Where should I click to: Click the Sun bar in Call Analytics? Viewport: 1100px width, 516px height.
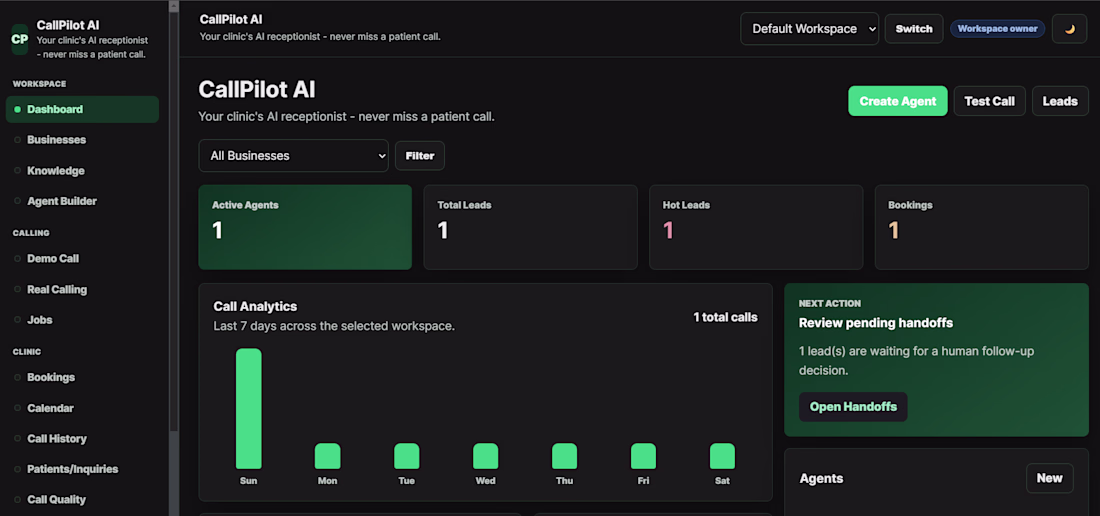click(x=248, y=409)
